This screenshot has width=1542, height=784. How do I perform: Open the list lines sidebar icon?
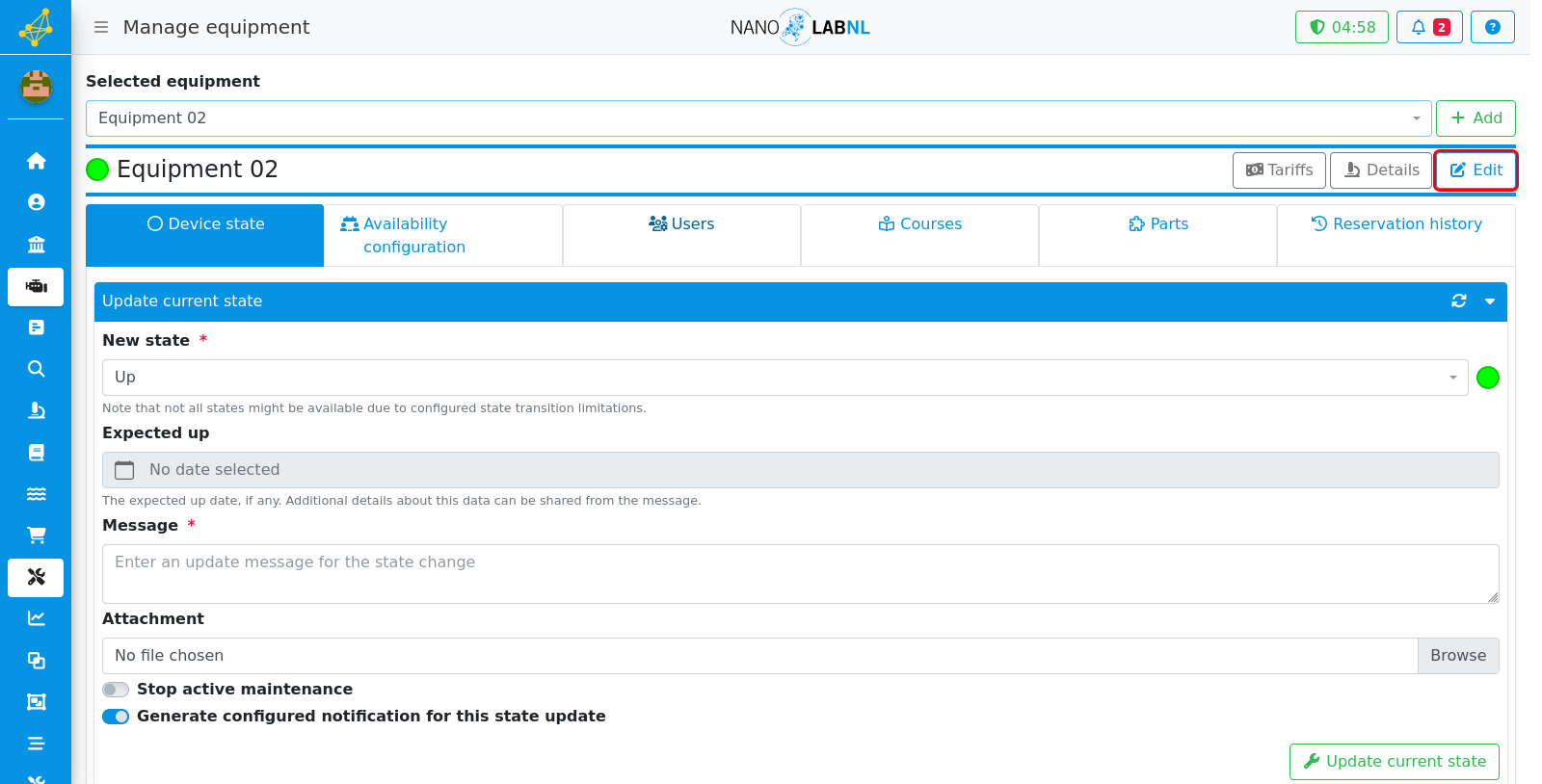click(36, 744)
